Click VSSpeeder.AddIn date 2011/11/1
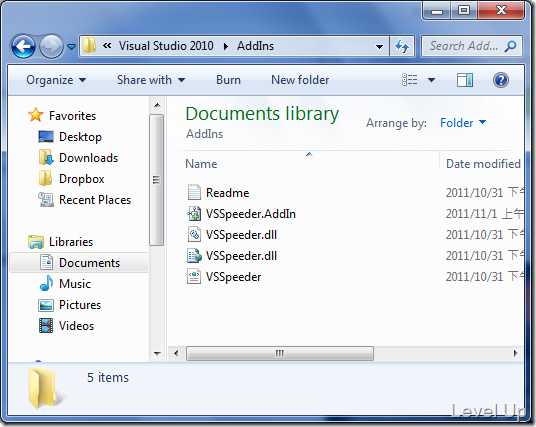This screenshot has width=536, height=427. click(x=471, y=214)
